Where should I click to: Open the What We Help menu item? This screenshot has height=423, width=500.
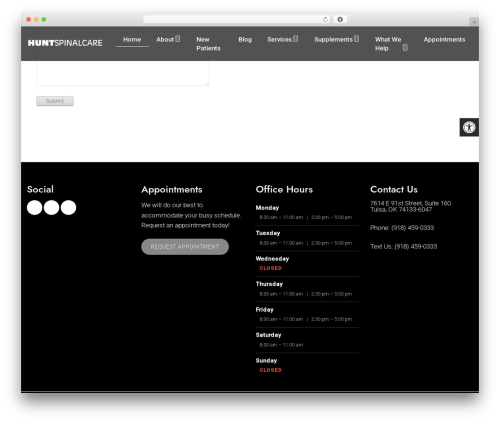(x=388, y=44)
